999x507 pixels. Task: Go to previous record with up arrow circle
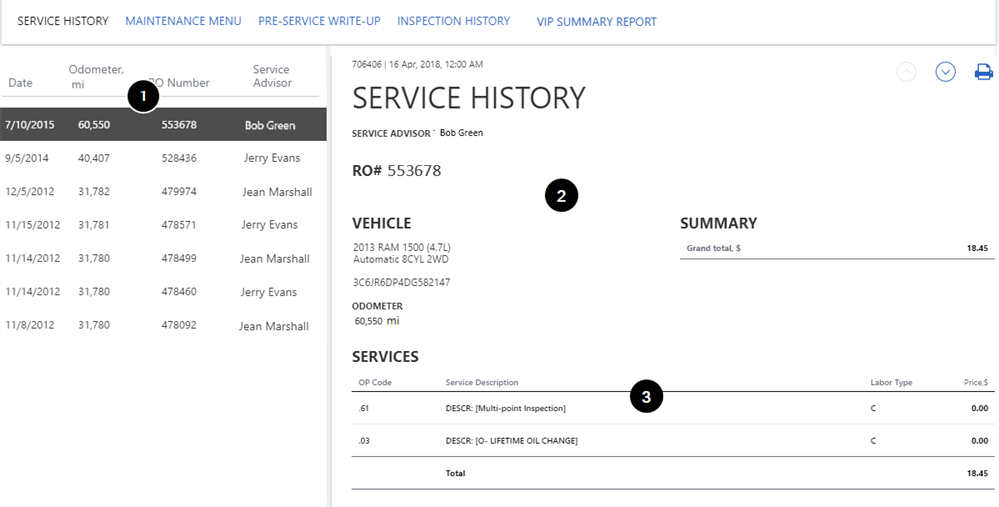click(906, 72)
